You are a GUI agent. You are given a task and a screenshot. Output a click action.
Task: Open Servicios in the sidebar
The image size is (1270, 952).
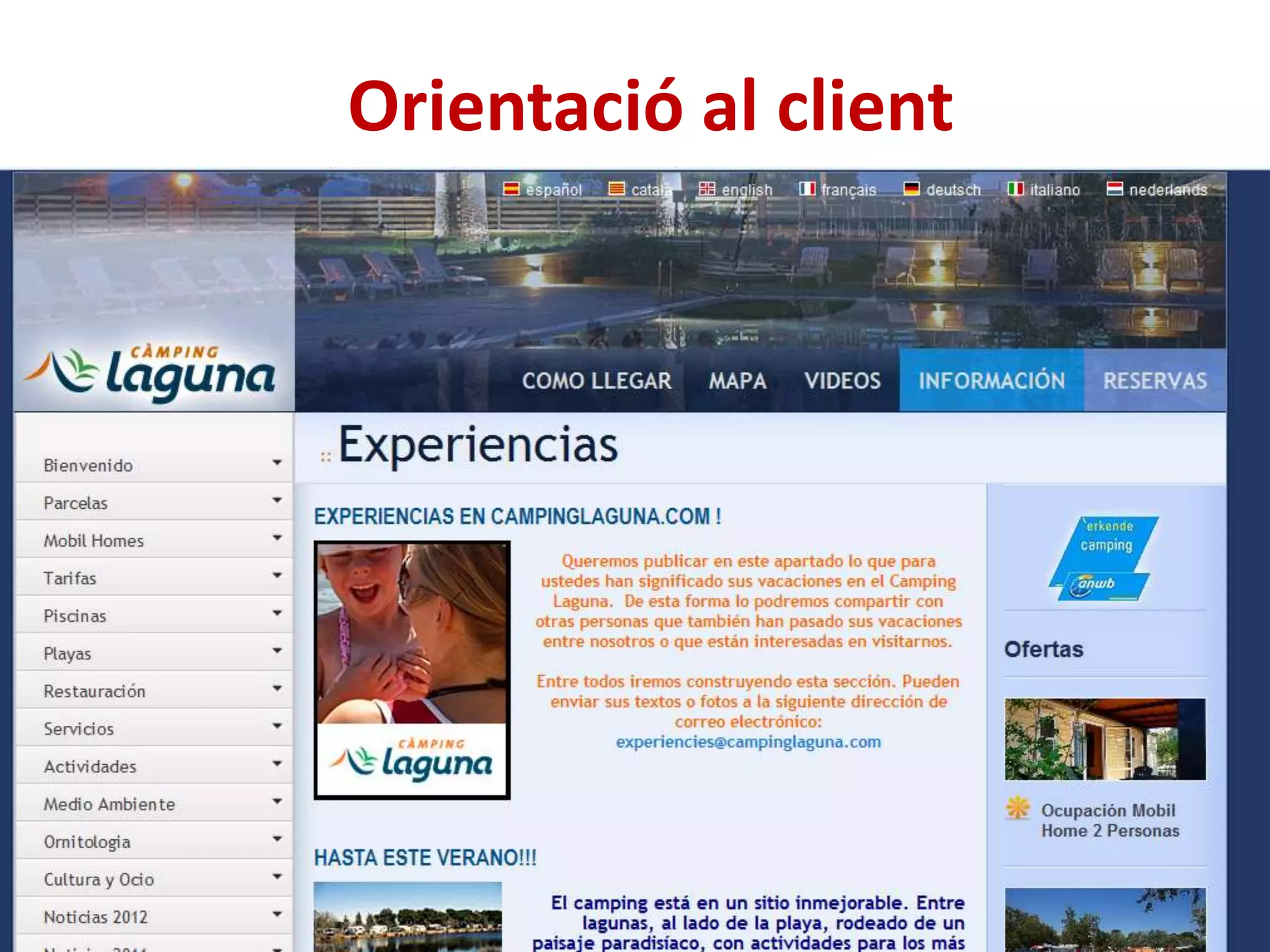[79, 729]
